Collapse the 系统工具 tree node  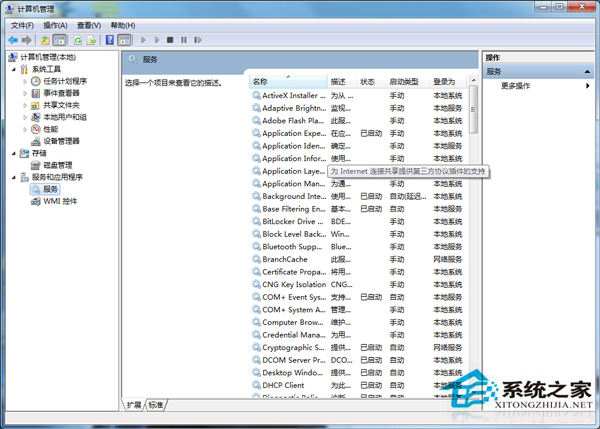pos(14,69)
